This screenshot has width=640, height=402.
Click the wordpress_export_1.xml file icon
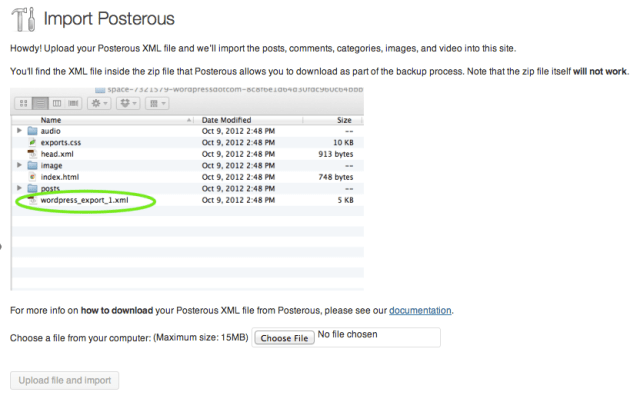[32, 200]
